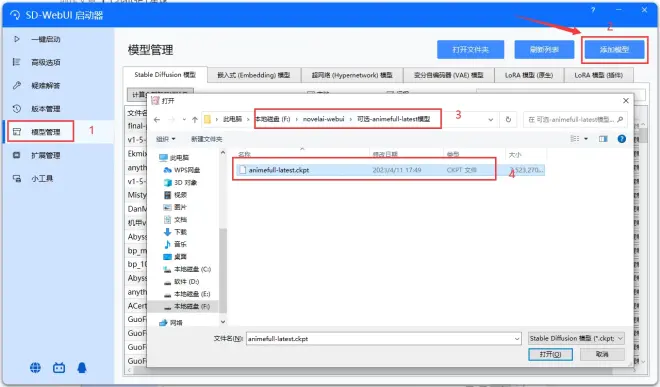This screenshot has height=387, width=660.
Task: Open 扩展管理 in the sidebar
Action: coord(45,155)
